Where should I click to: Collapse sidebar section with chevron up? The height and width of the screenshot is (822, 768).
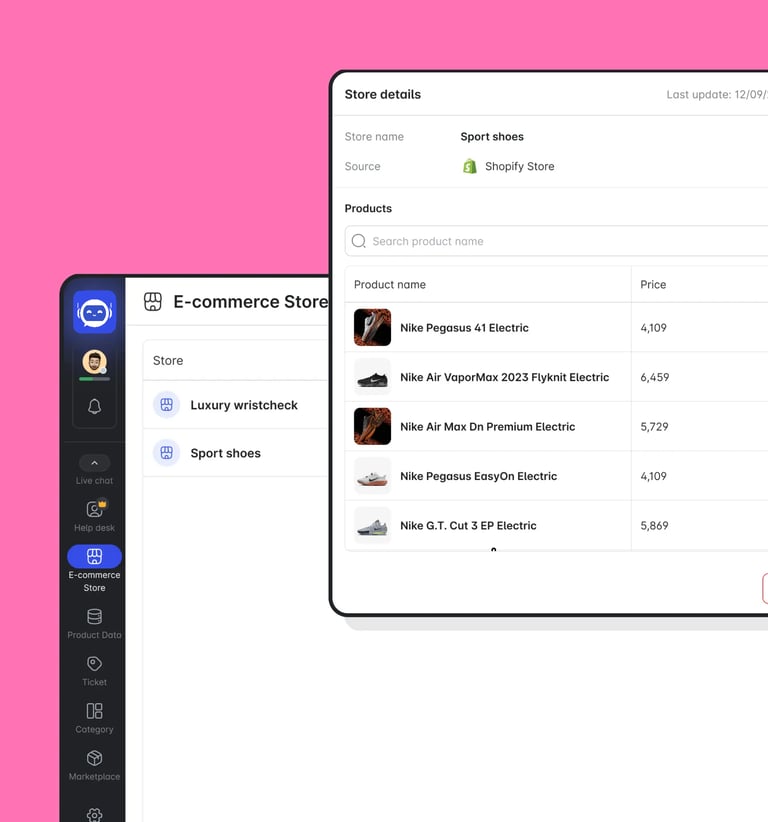click(94, 463)
